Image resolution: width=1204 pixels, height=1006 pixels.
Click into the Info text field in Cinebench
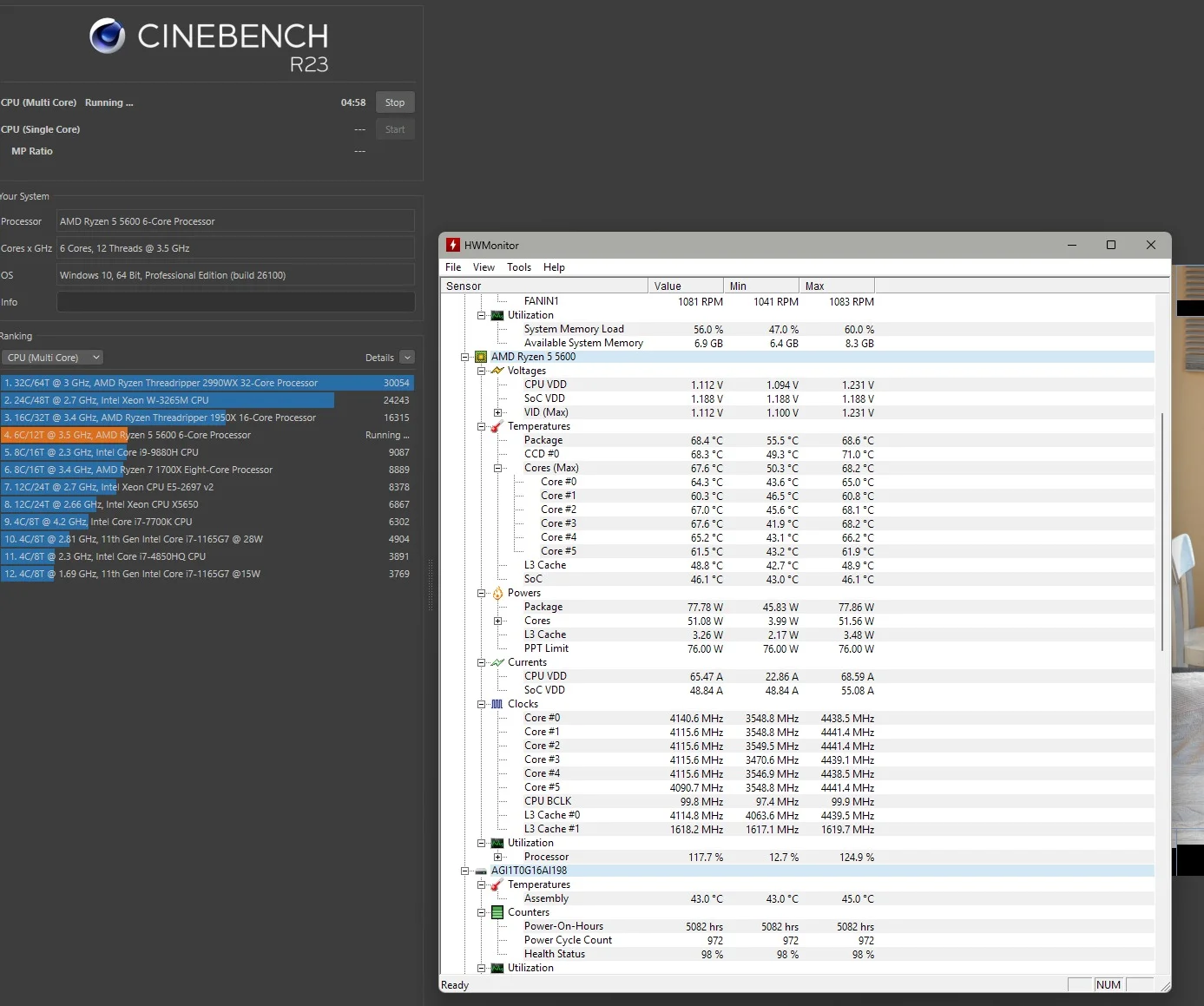(235, 302)
